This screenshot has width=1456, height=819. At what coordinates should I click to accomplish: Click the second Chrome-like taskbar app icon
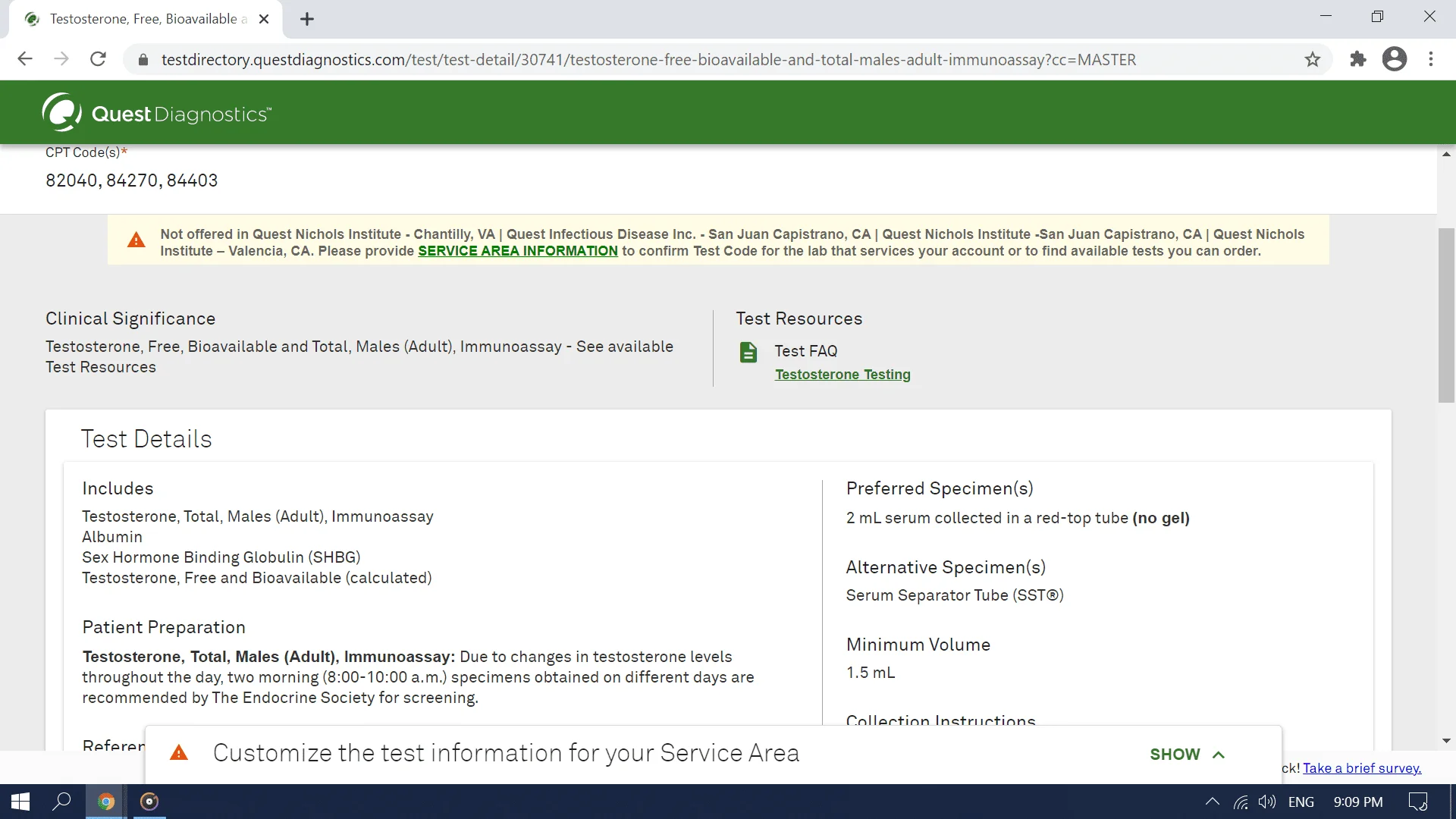point(149,802)
